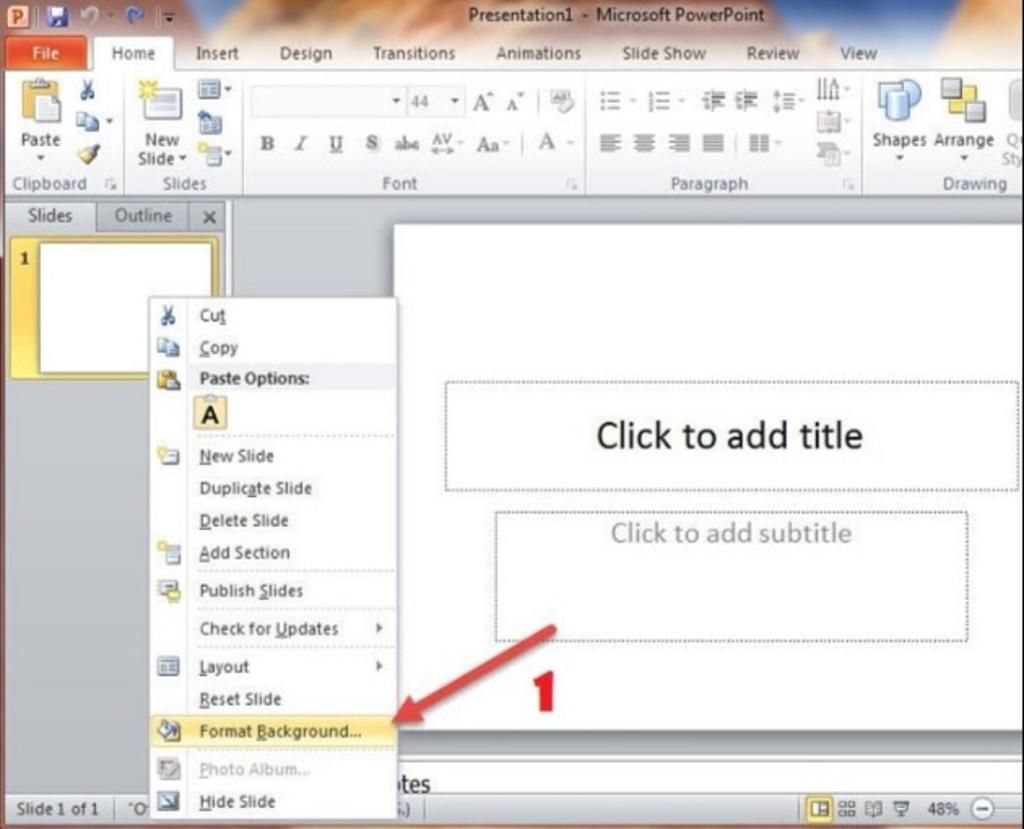Image resolution: width=1024 pixels, height=829 pixels.
Task: Click the zoom out minus button
Action: tap(983, 809)
